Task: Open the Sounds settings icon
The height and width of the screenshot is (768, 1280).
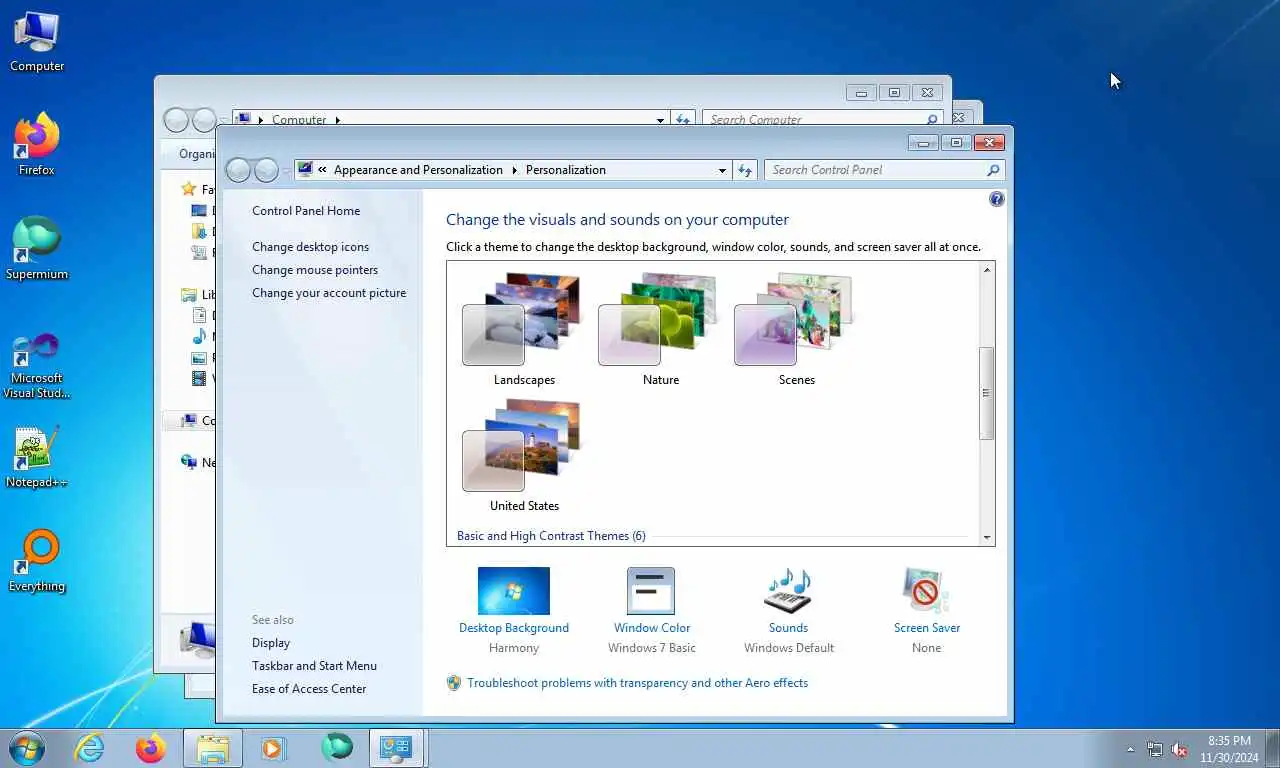Action: 788,591
